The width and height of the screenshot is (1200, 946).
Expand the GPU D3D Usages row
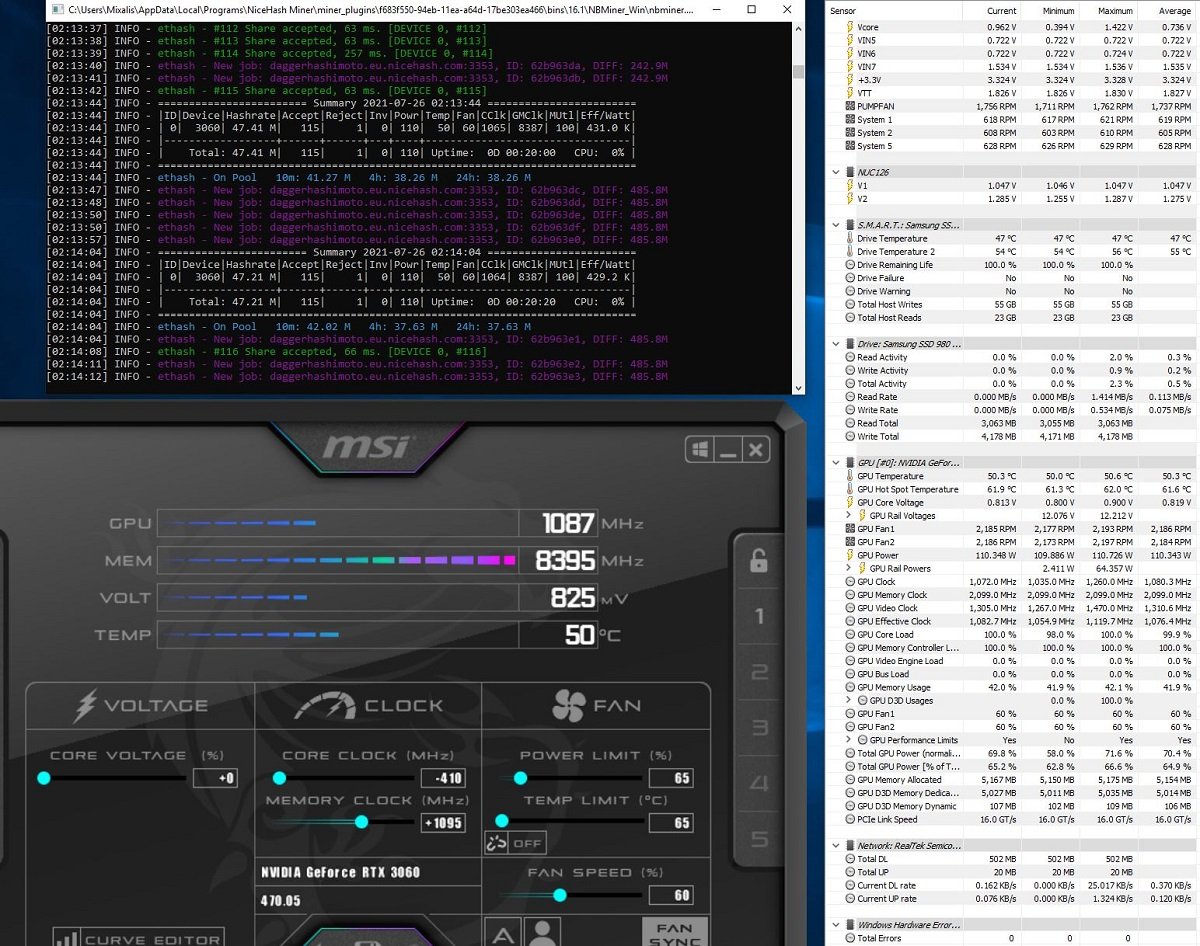[x=849, y=700]
